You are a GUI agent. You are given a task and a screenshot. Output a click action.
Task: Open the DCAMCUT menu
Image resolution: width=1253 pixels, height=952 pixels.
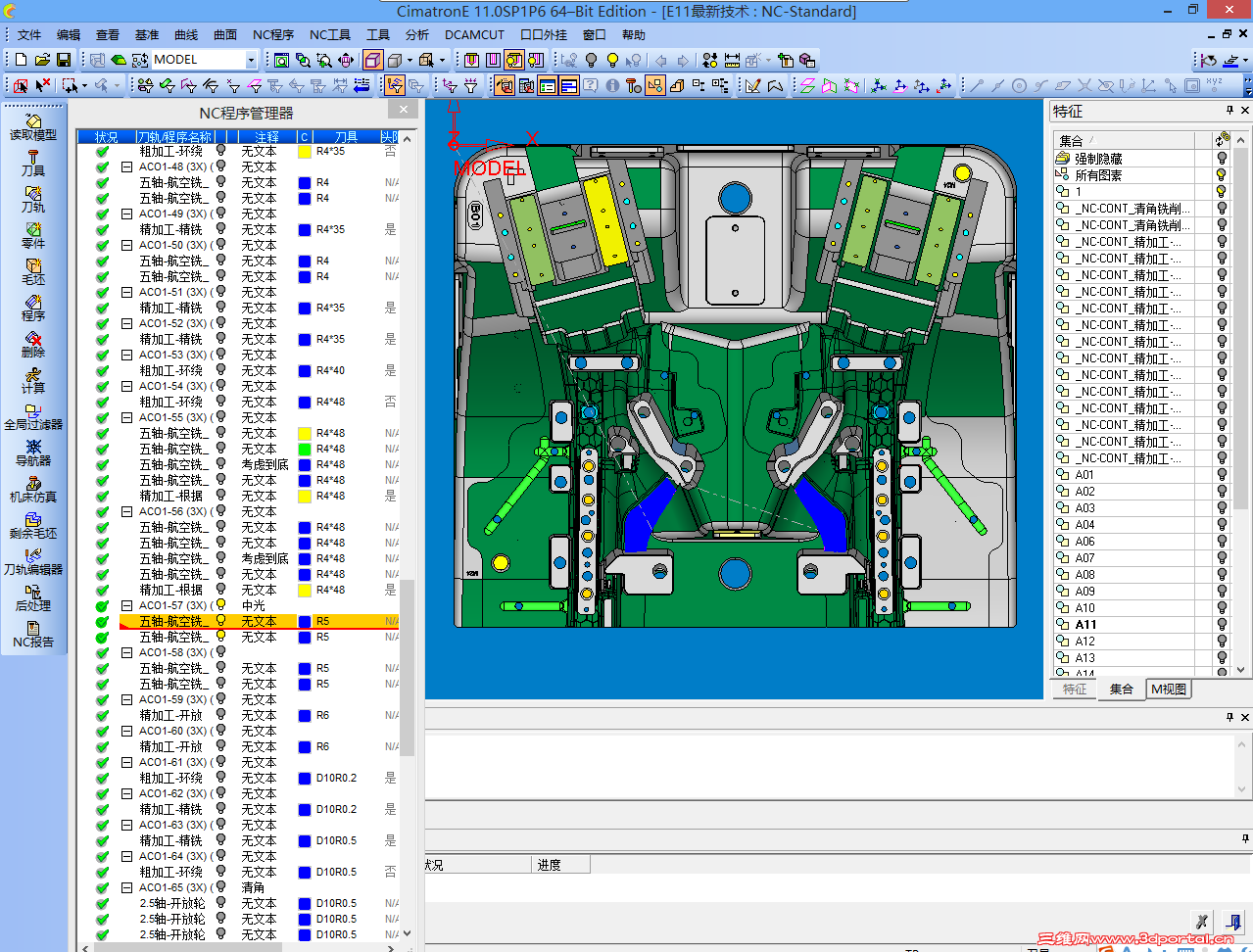point(475,34)
